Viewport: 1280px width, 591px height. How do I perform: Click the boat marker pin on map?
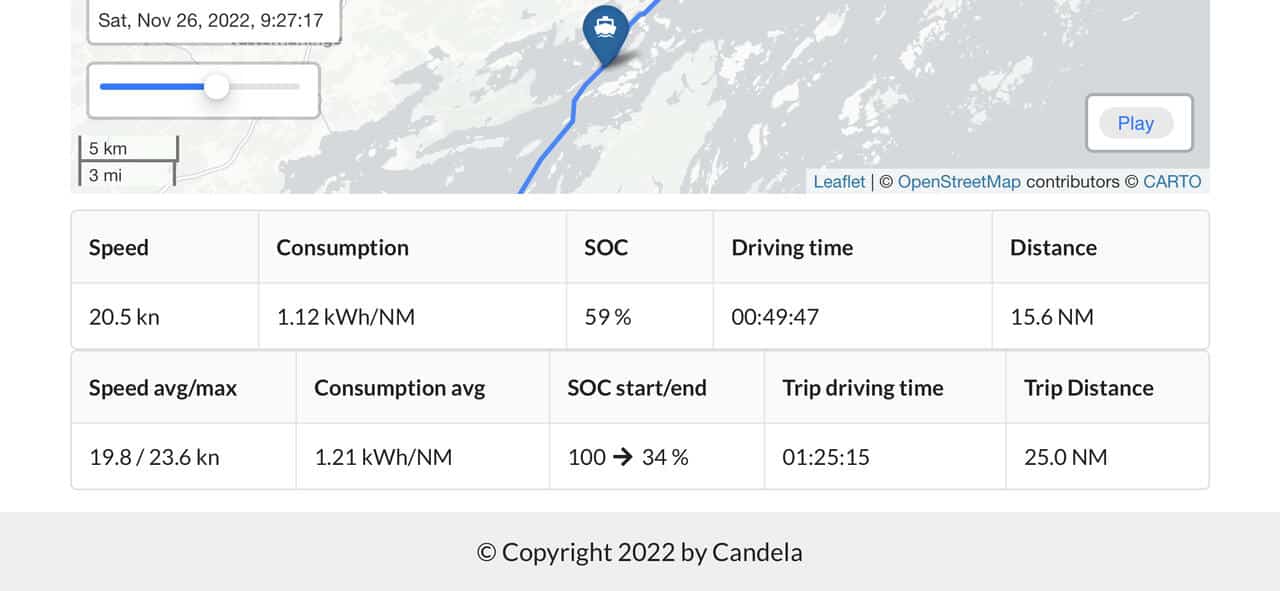[605, 31]
